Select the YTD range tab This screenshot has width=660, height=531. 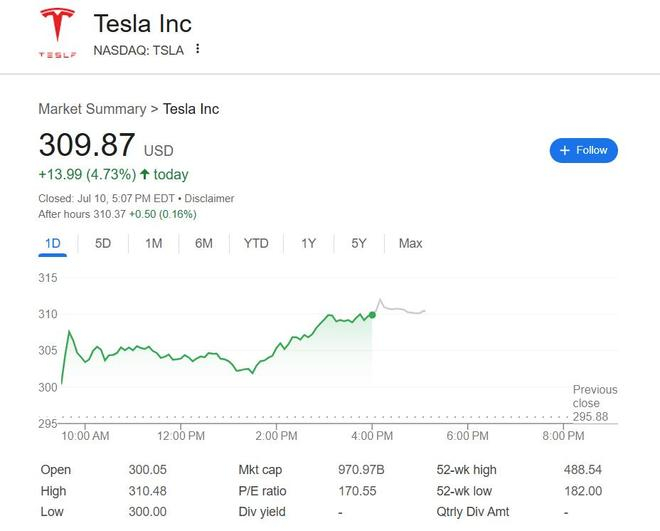point(256,243)
